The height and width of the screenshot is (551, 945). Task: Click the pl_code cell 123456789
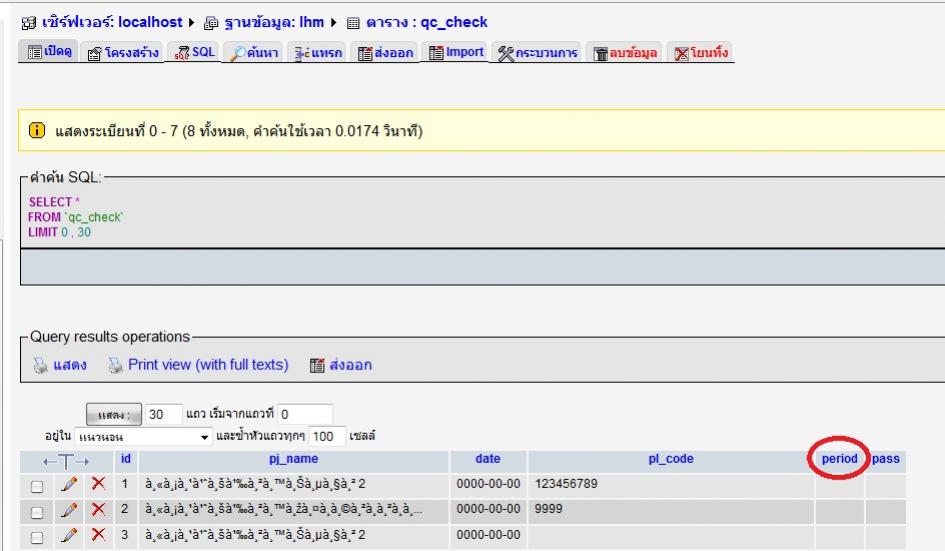670,484
